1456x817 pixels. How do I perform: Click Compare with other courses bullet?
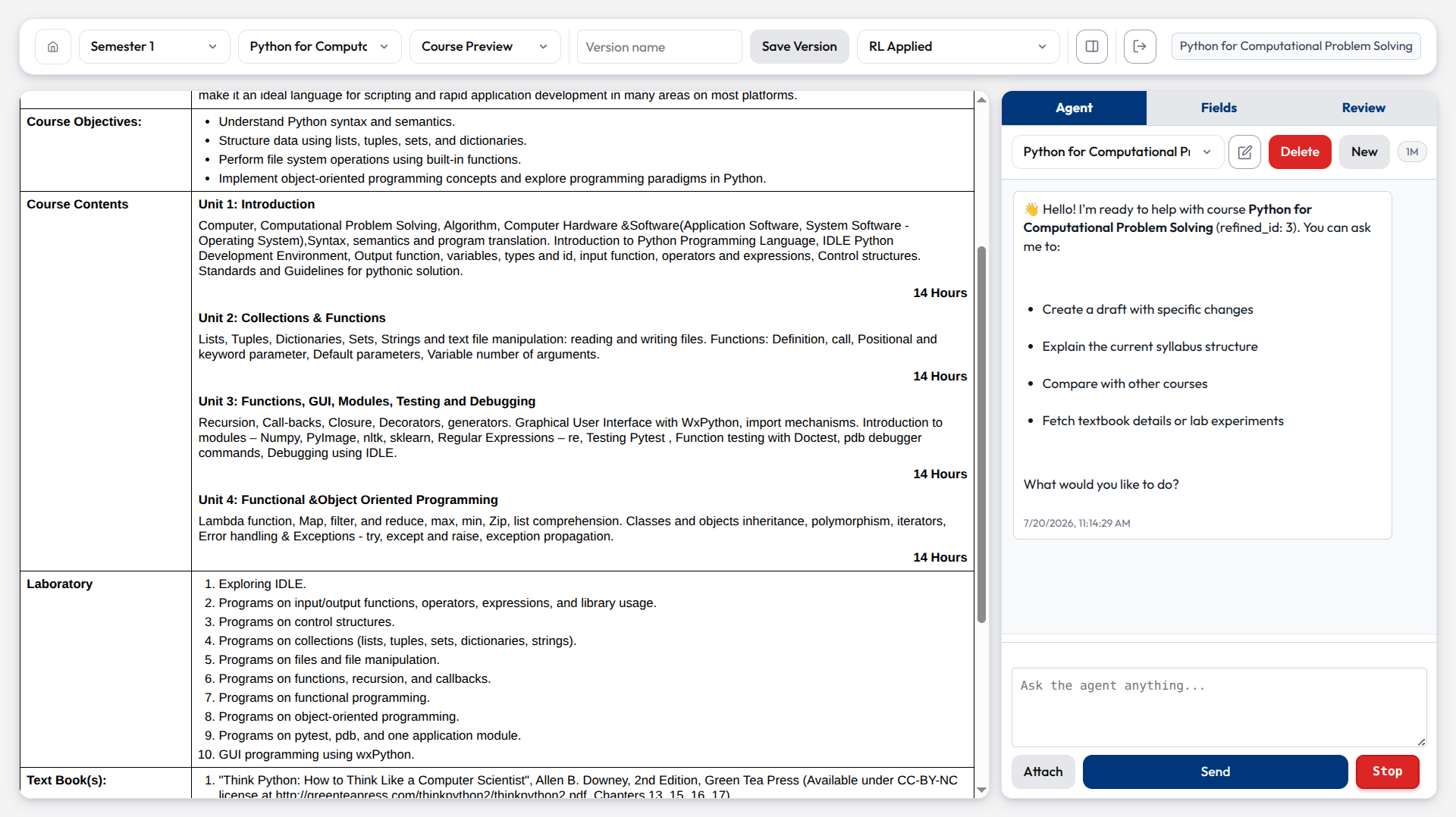1125,384
